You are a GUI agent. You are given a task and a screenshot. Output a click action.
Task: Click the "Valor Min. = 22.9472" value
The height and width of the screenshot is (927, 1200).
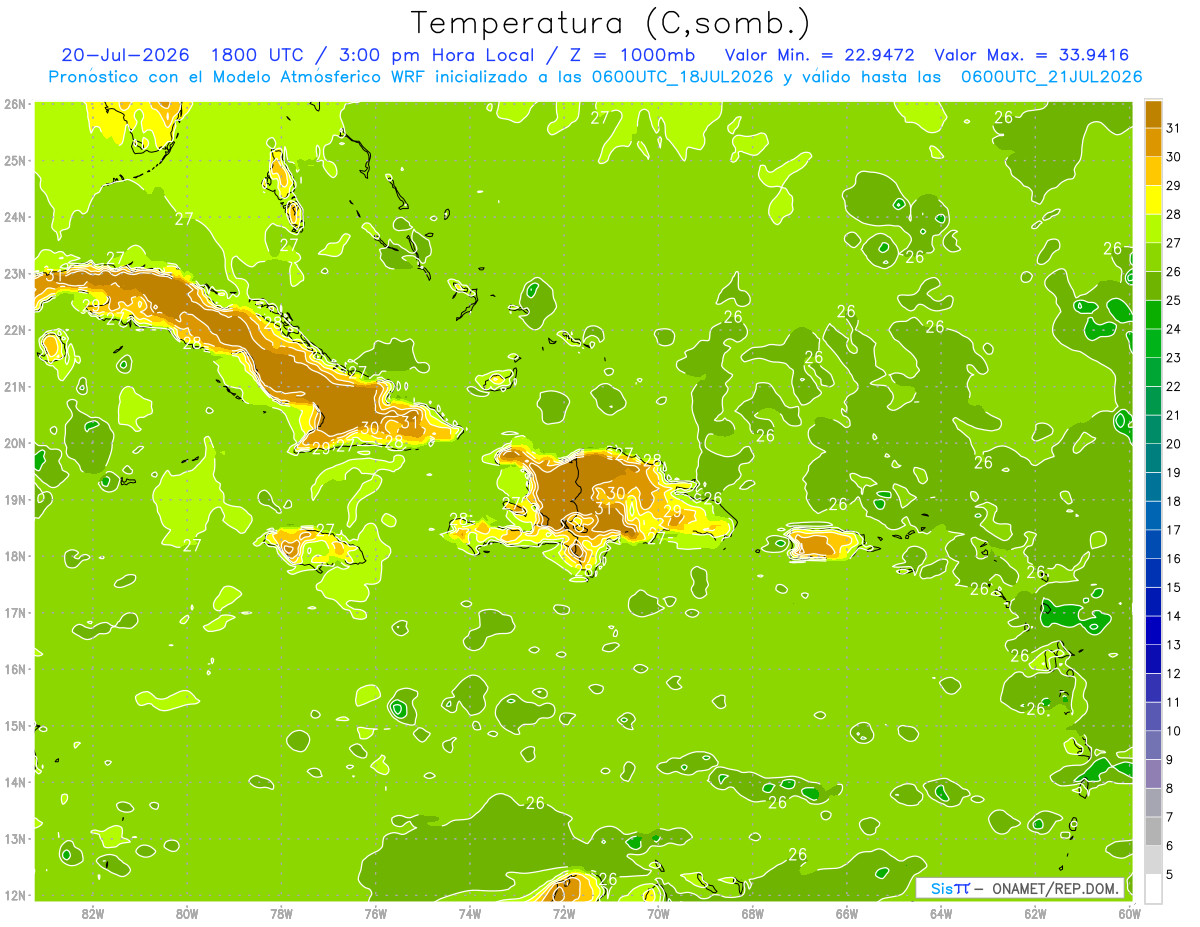tap(819, 55)
